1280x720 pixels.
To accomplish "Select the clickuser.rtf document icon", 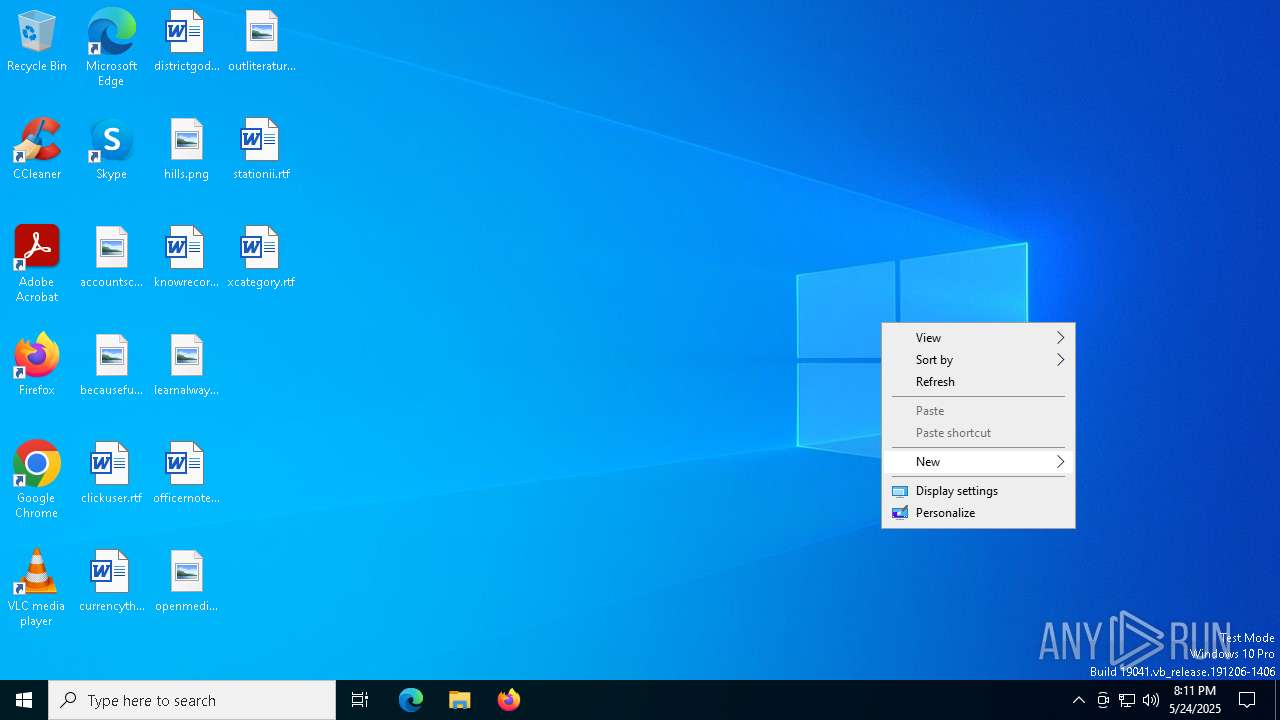I will (111, 474).
